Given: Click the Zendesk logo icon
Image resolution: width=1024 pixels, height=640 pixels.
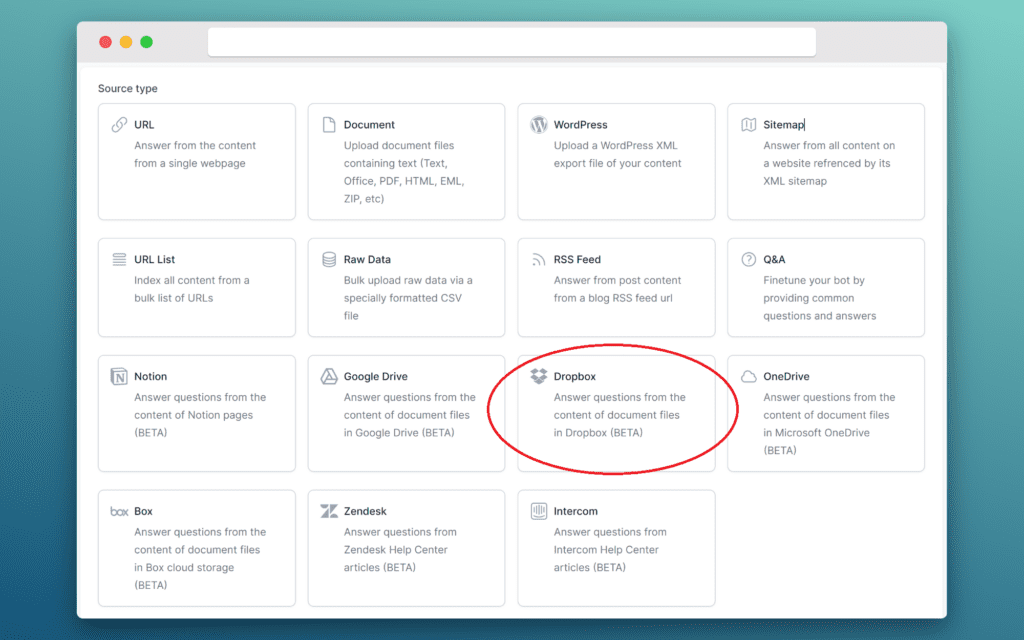Looking at the screenshot, I should coord(329,511).
